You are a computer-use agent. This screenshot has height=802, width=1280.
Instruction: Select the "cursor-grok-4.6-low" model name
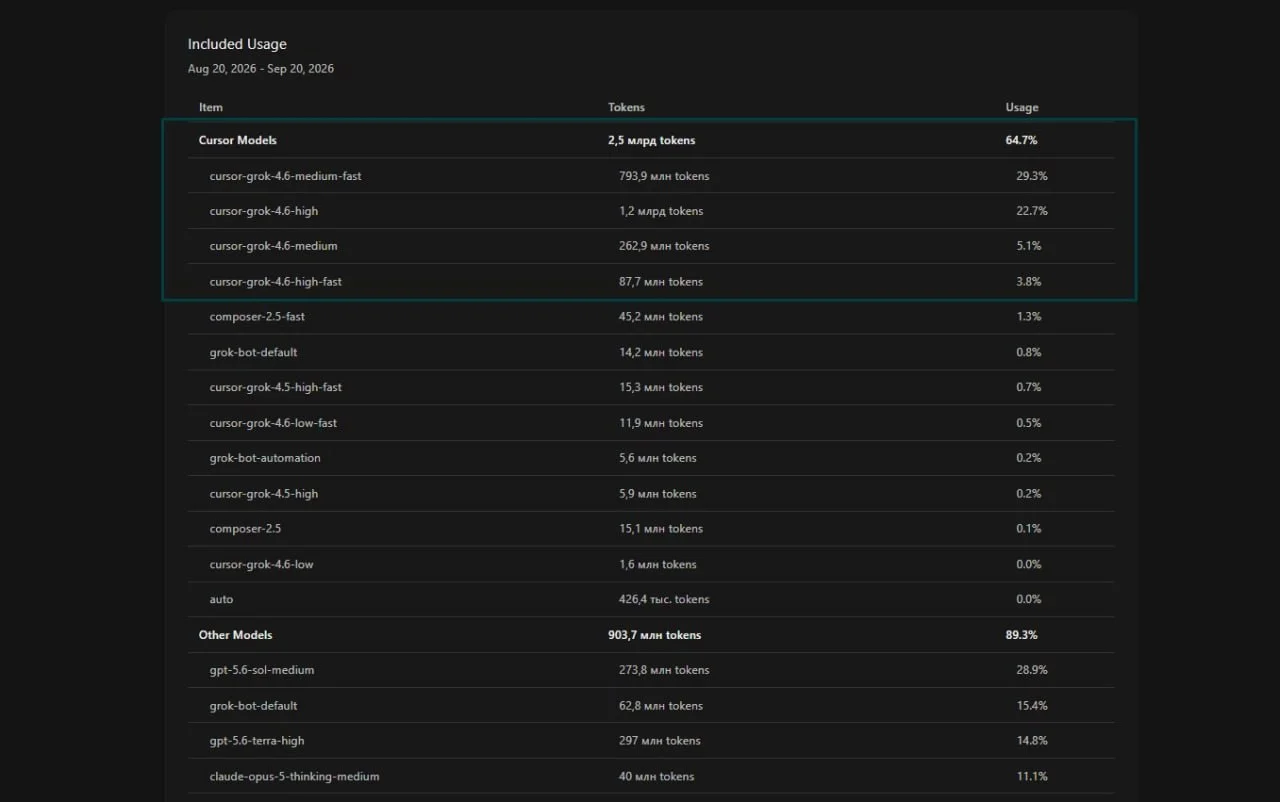[x=262, y=564]
